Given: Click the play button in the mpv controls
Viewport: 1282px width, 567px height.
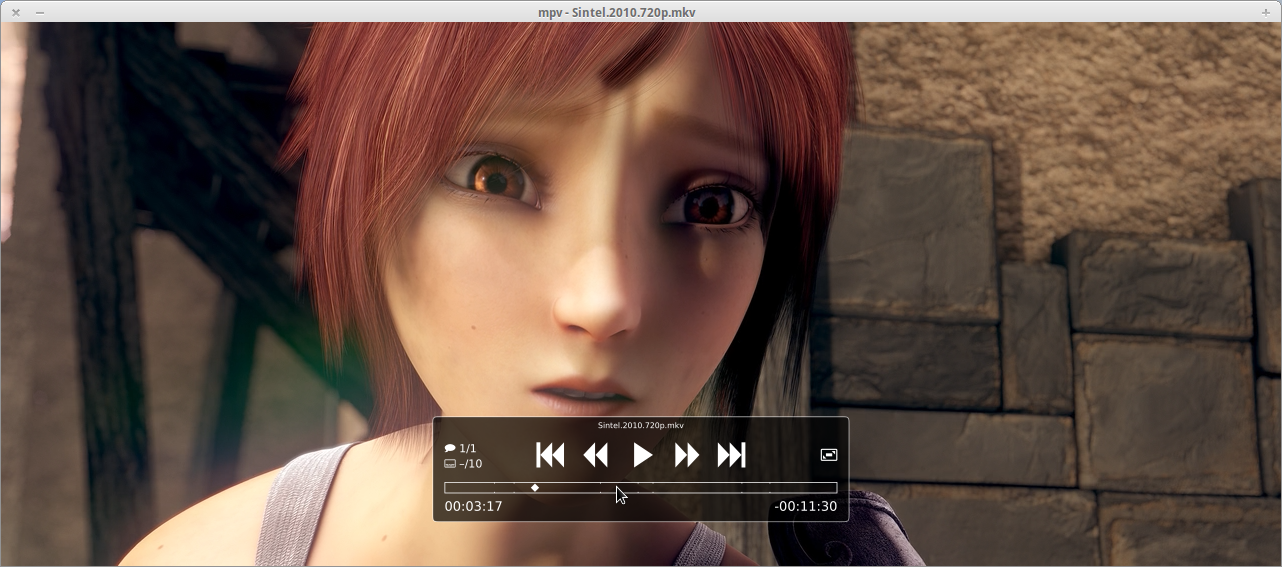Looking at the screenshot, I should tap(642, 456).
